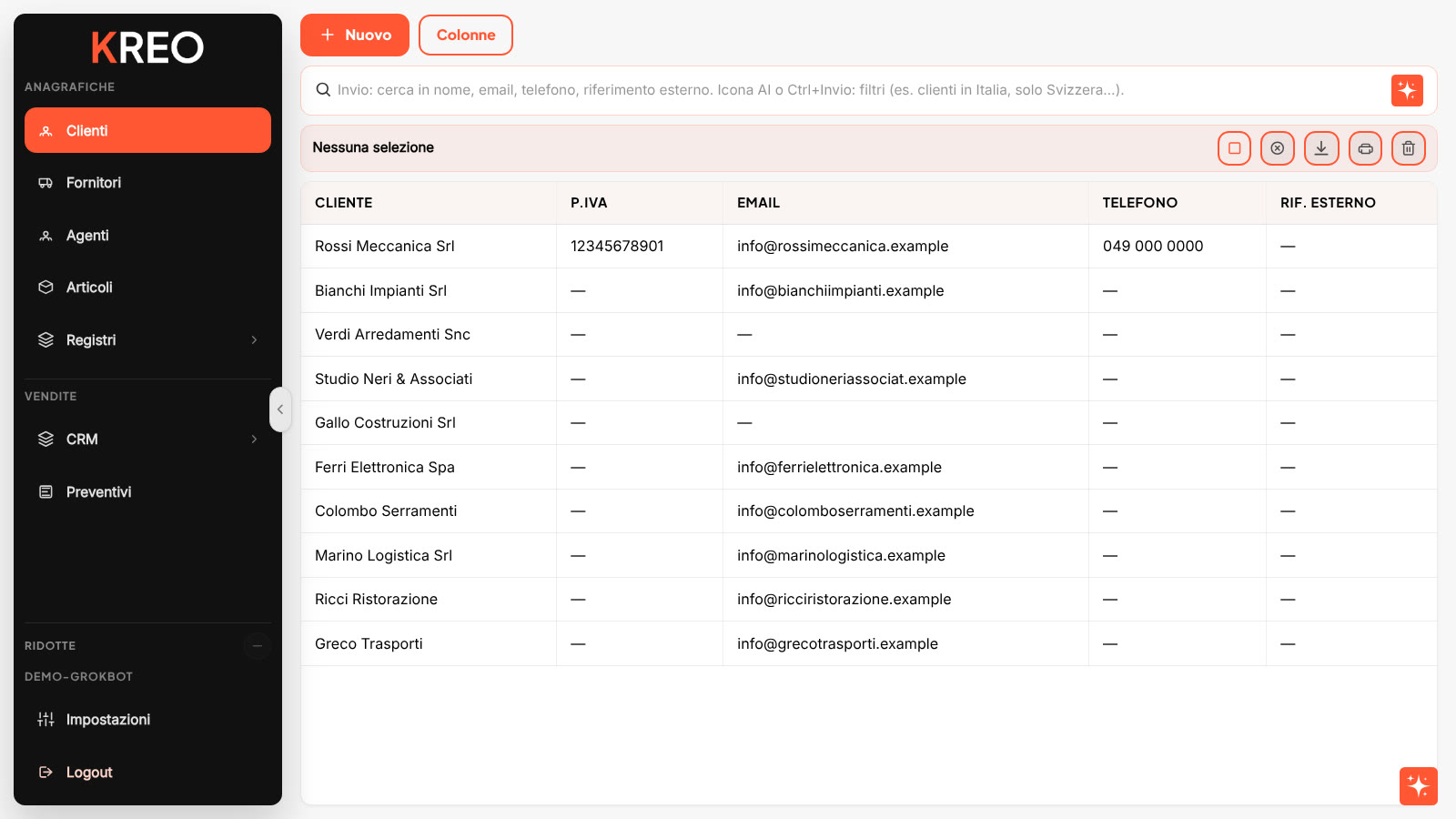Click Gallo Costruzioni Srl client name

click(x=385, y=423)
